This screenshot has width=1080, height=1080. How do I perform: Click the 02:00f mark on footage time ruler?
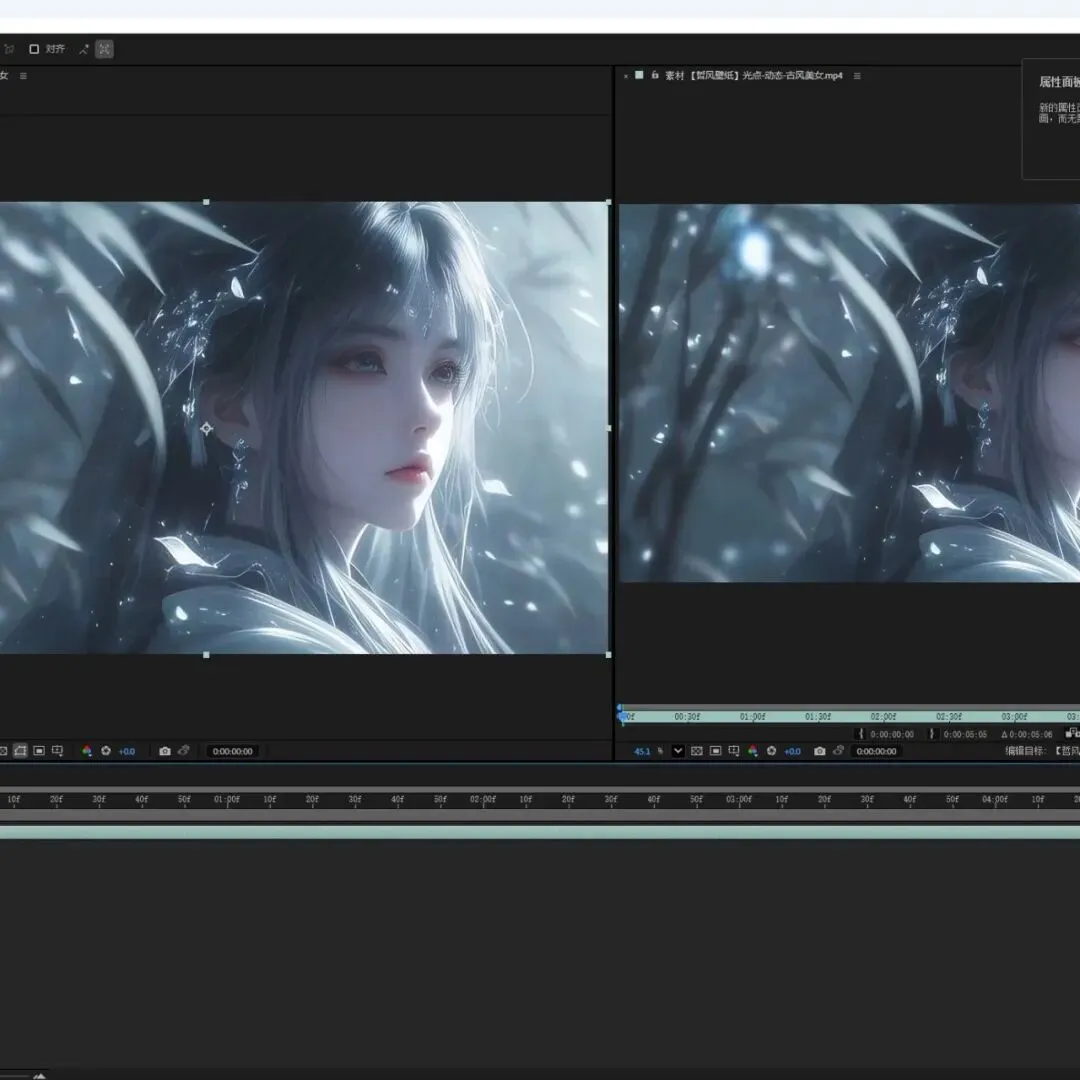(883, 716)
